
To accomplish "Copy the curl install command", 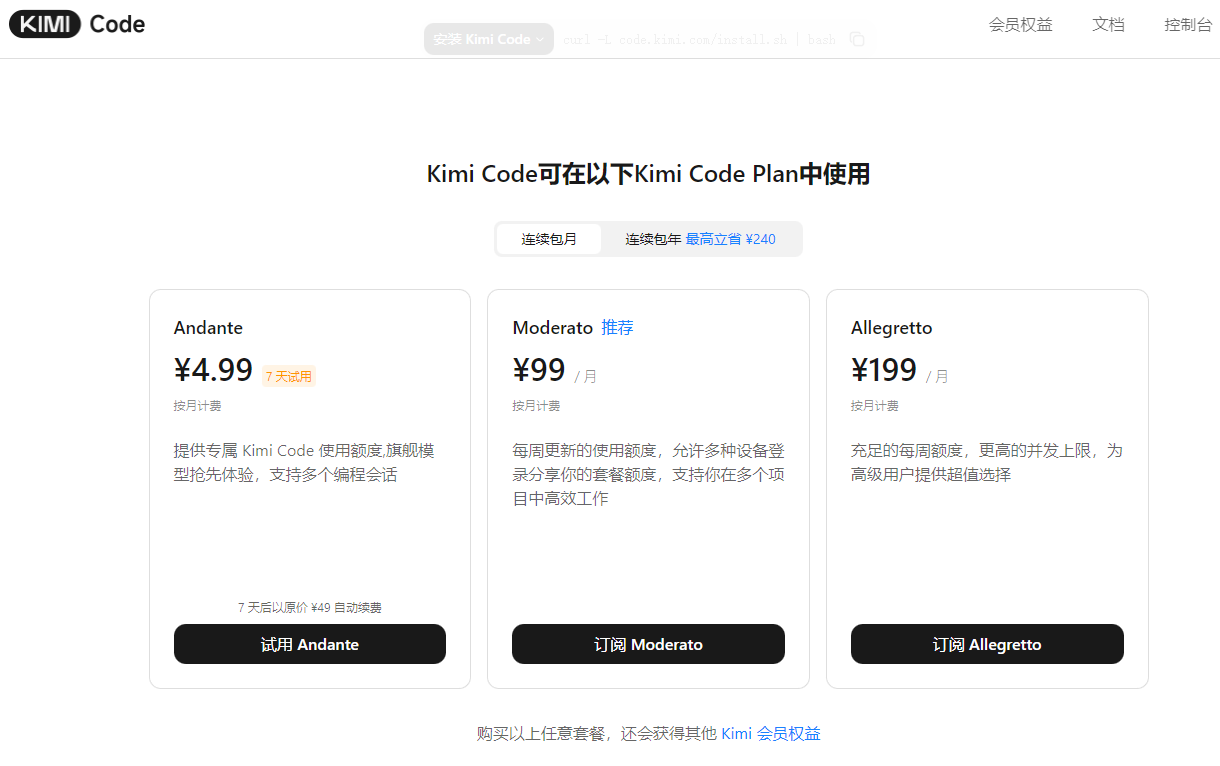I will click(x=857, y=39).
